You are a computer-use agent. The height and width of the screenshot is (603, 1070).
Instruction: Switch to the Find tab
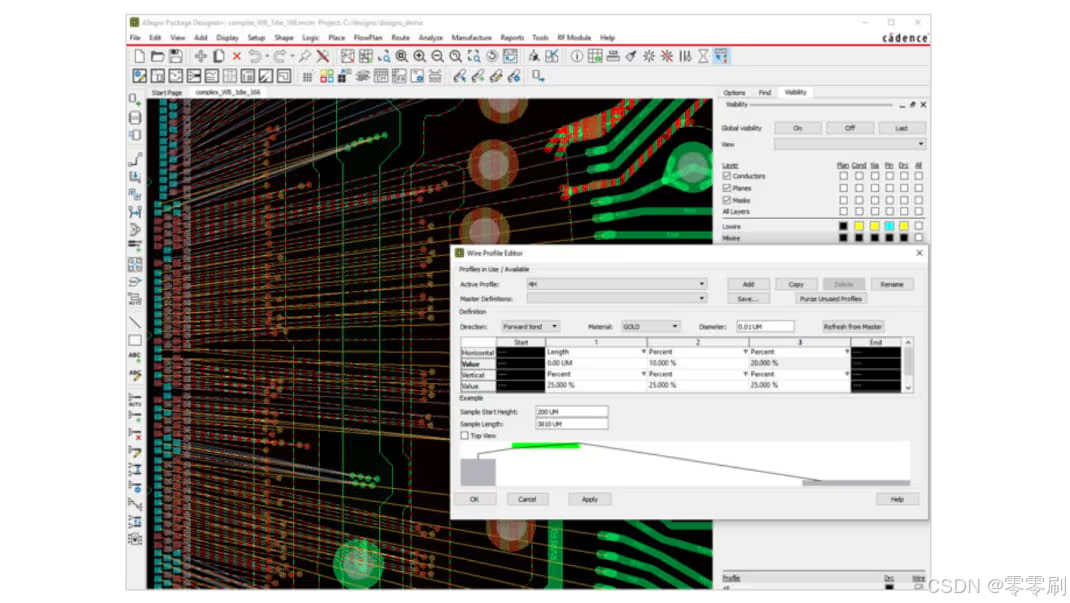764,92
